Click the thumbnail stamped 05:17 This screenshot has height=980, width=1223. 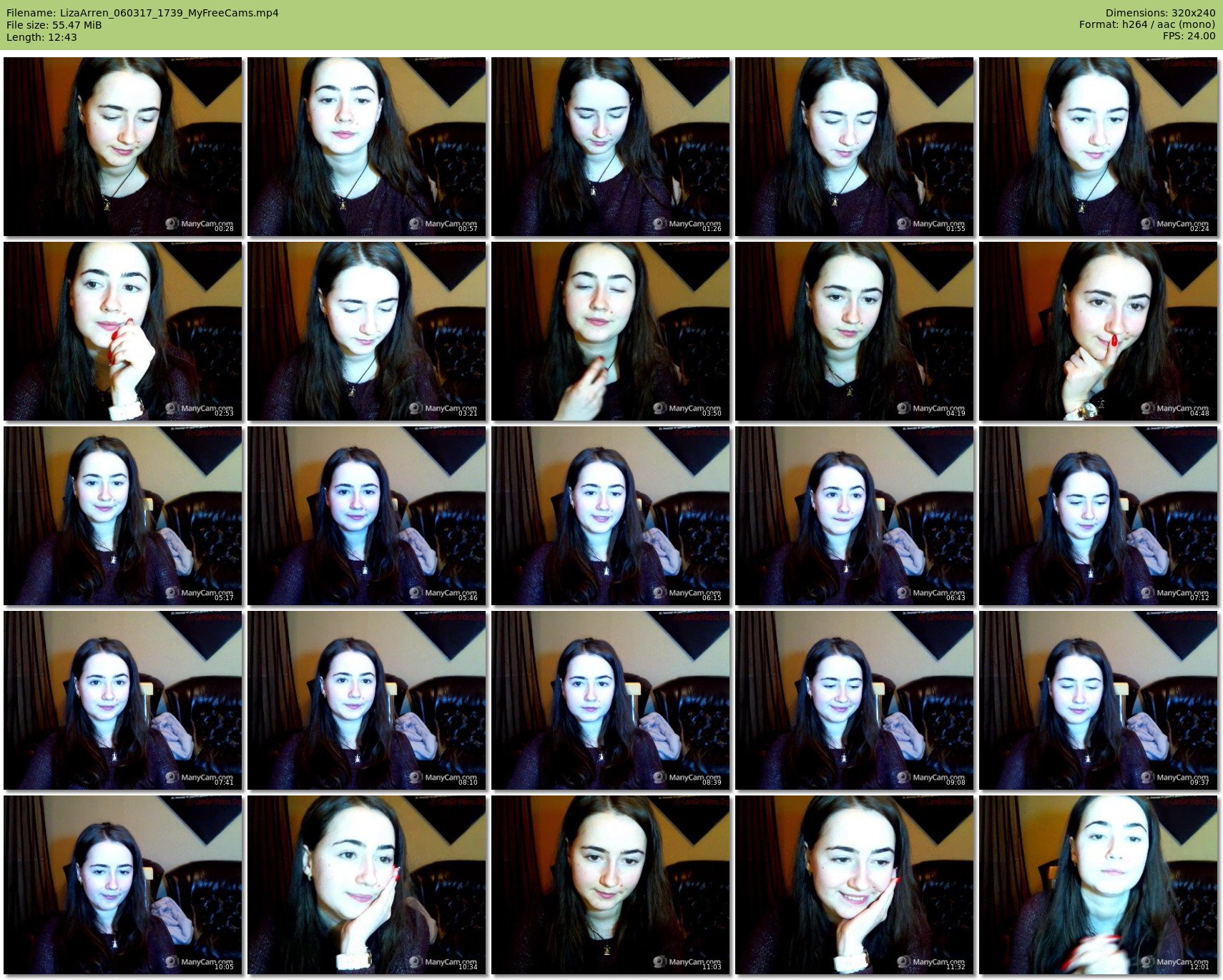coord(123,516)
